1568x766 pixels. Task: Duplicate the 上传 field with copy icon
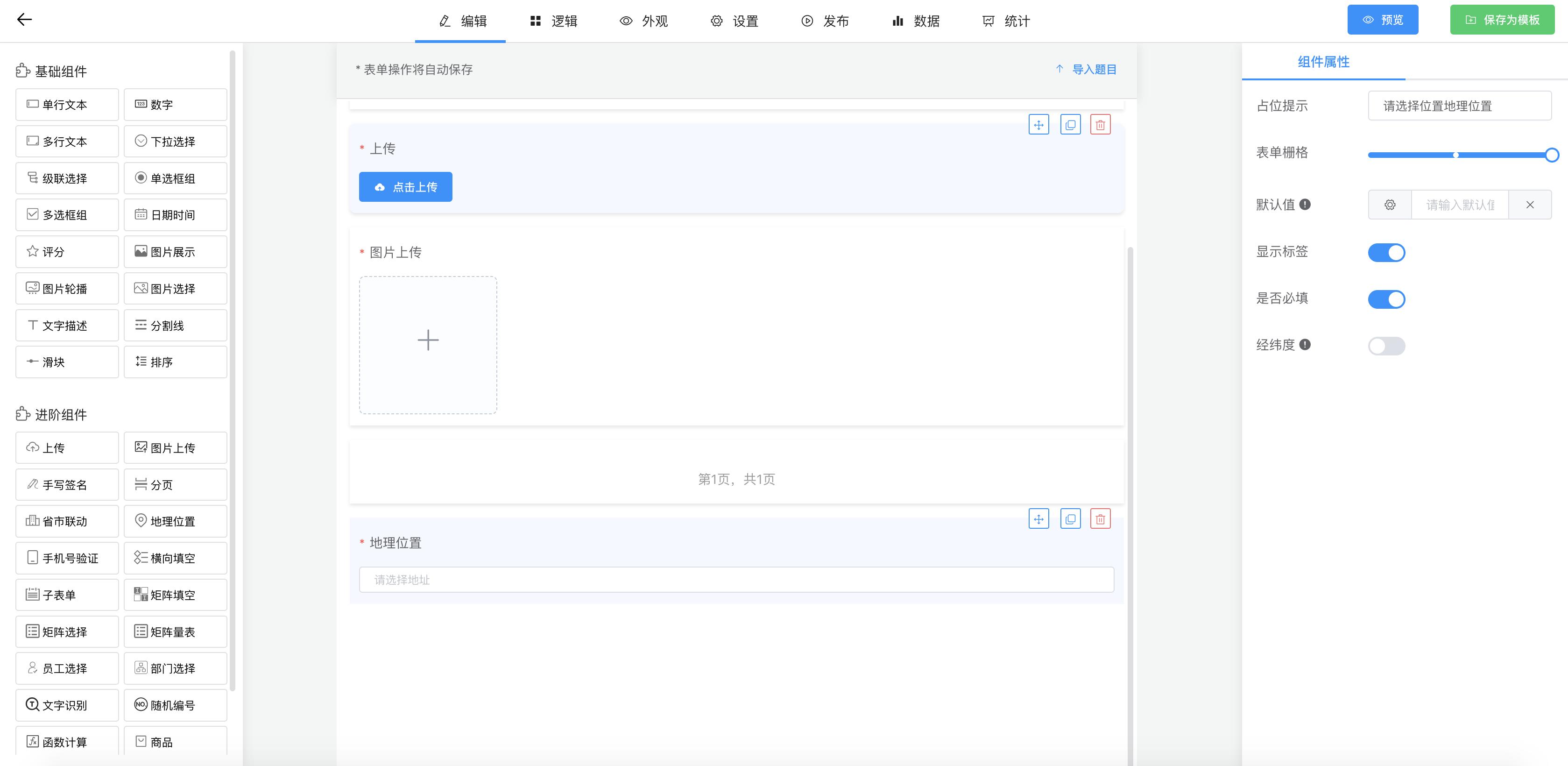[1071, 124]
